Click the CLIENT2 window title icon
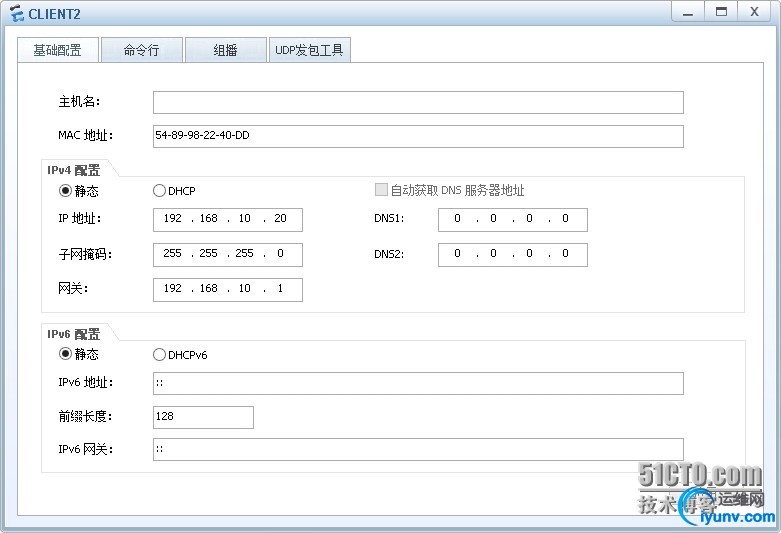This screenshot has width=781, height=533. click(x=16, y=13)
